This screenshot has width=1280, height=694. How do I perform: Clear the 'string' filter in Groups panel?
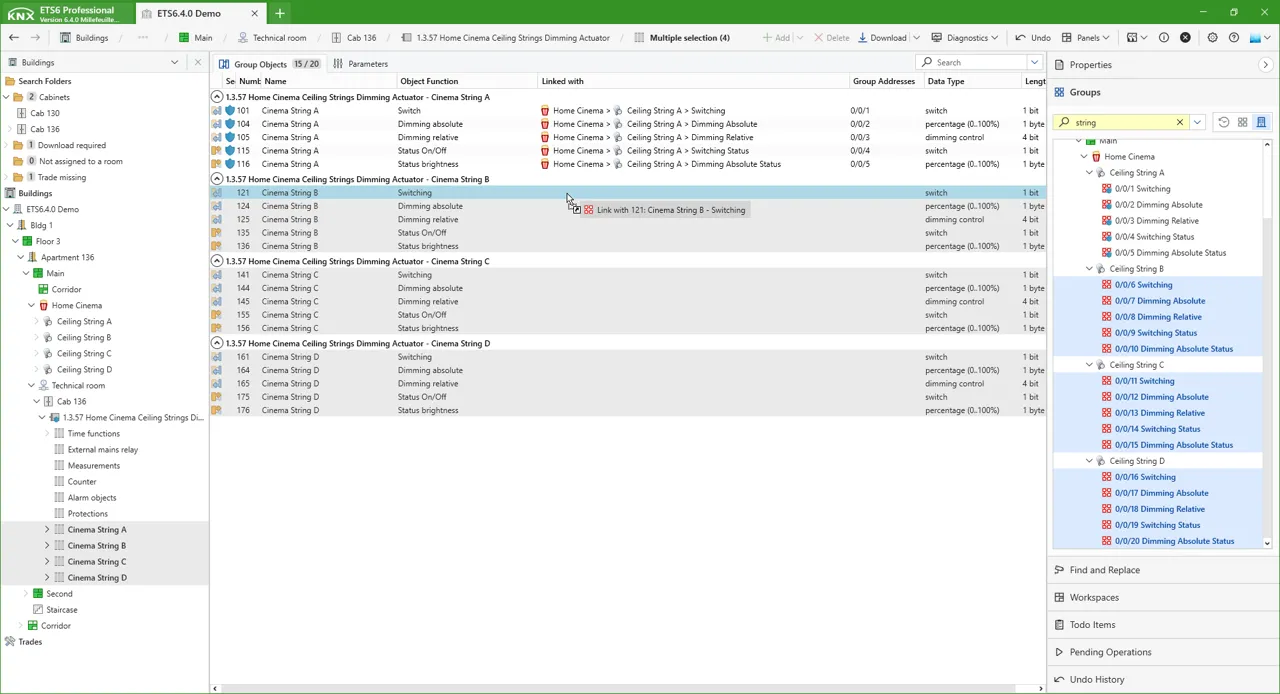click(x=1179, y=122)
